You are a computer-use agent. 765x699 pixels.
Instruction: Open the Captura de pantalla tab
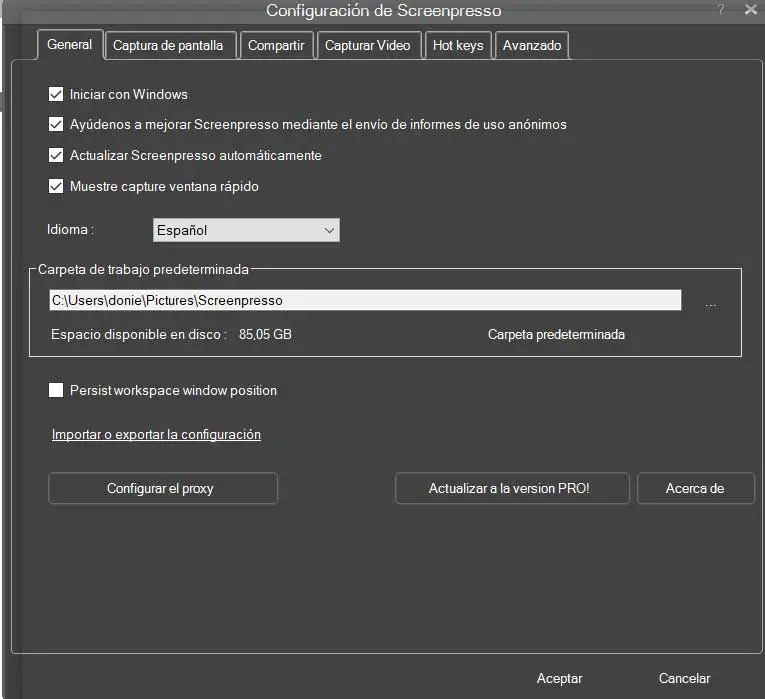170,45
